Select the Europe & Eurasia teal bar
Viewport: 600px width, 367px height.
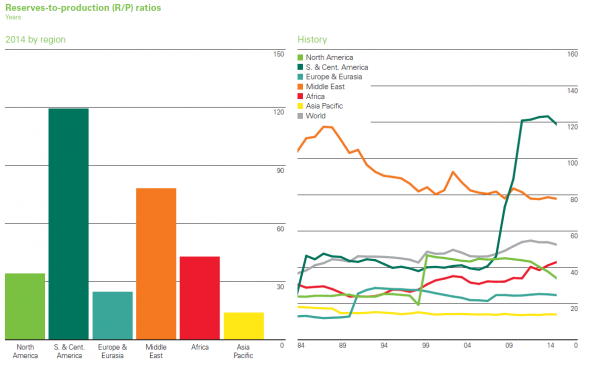click(x=112, y=315)
